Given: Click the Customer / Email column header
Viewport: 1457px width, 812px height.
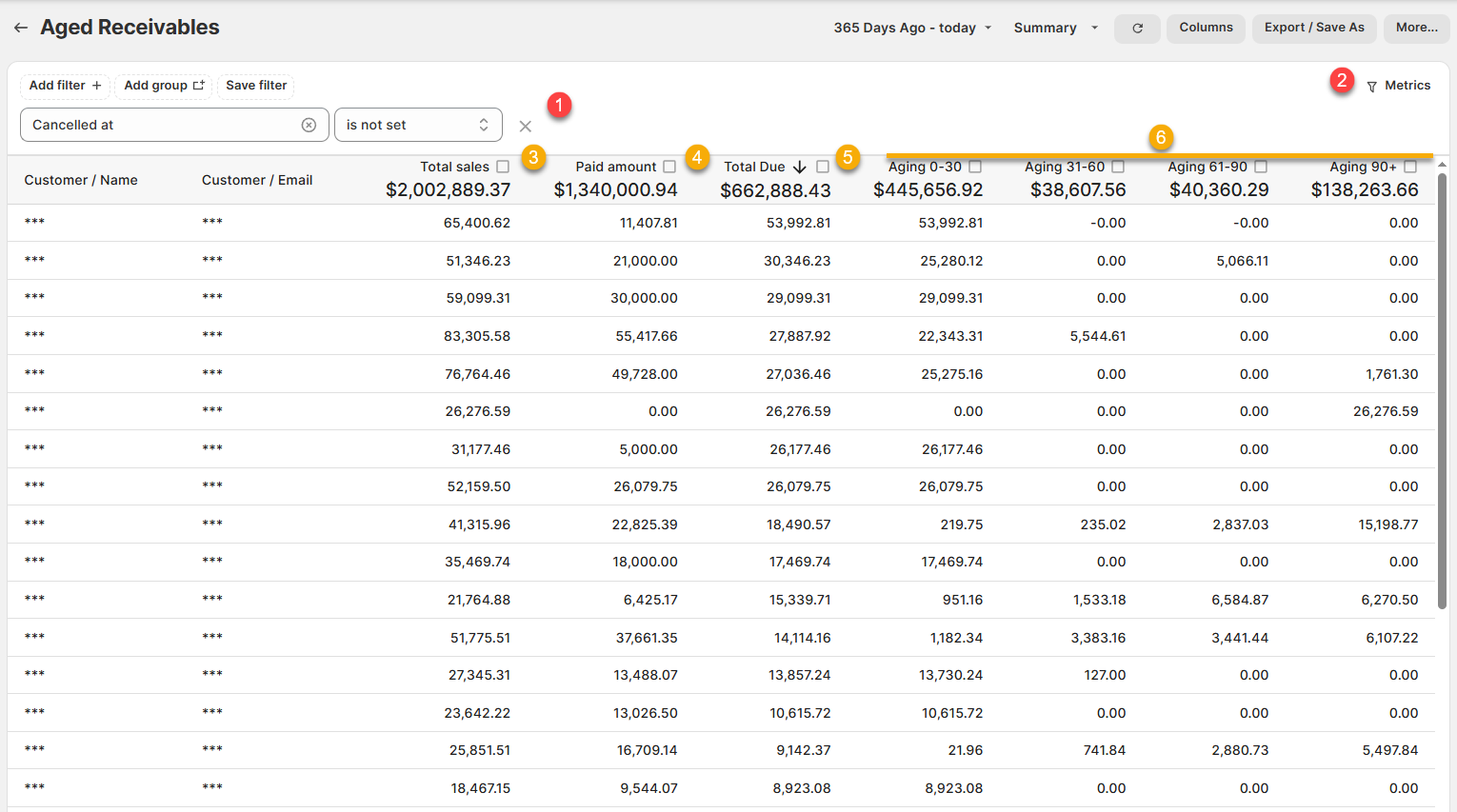Looking at the screenshot, I should pos(257,180).
